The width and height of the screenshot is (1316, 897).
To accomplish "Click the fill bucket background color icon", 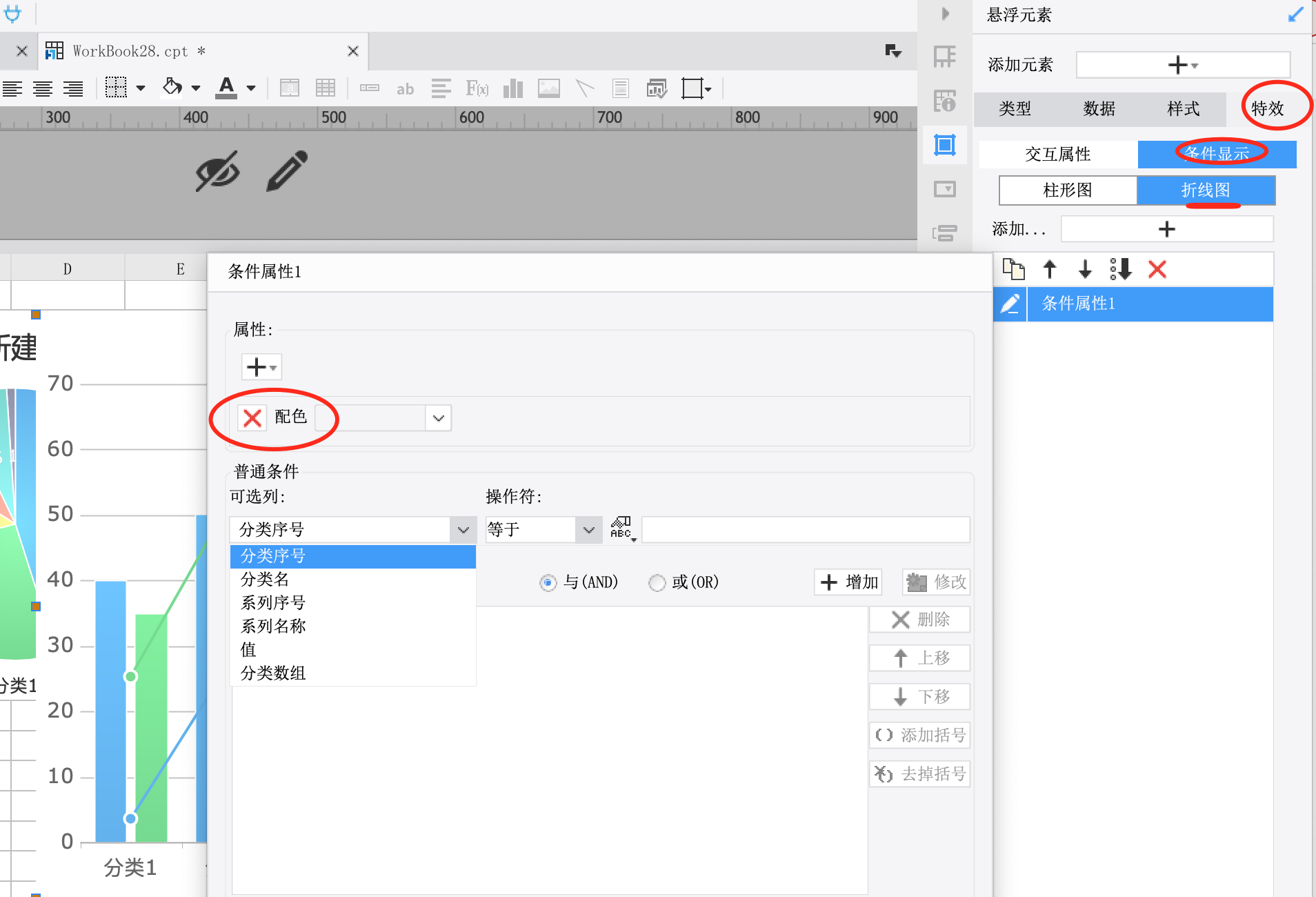I will click(172, 87).
